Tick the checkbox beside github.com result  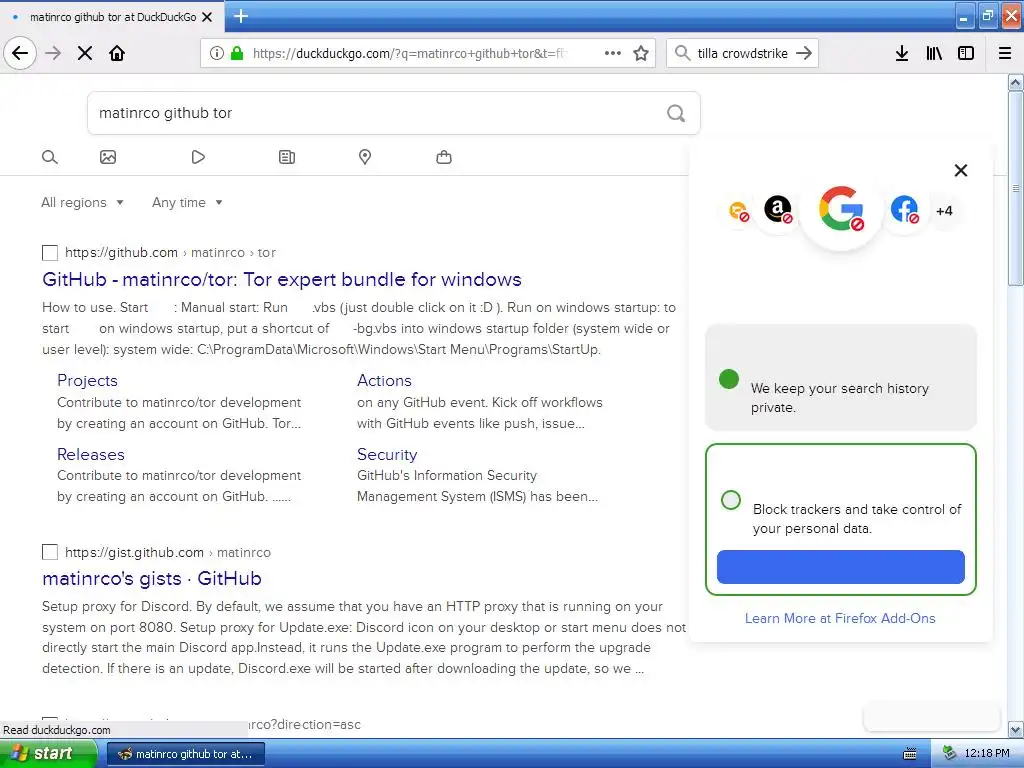(50, 253)
